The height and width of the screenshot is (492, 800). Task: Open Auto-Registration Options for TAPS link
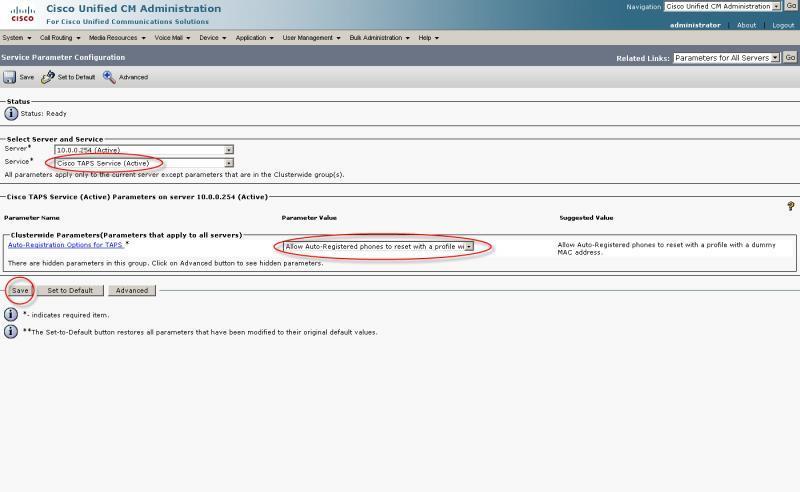click(65, 245)
